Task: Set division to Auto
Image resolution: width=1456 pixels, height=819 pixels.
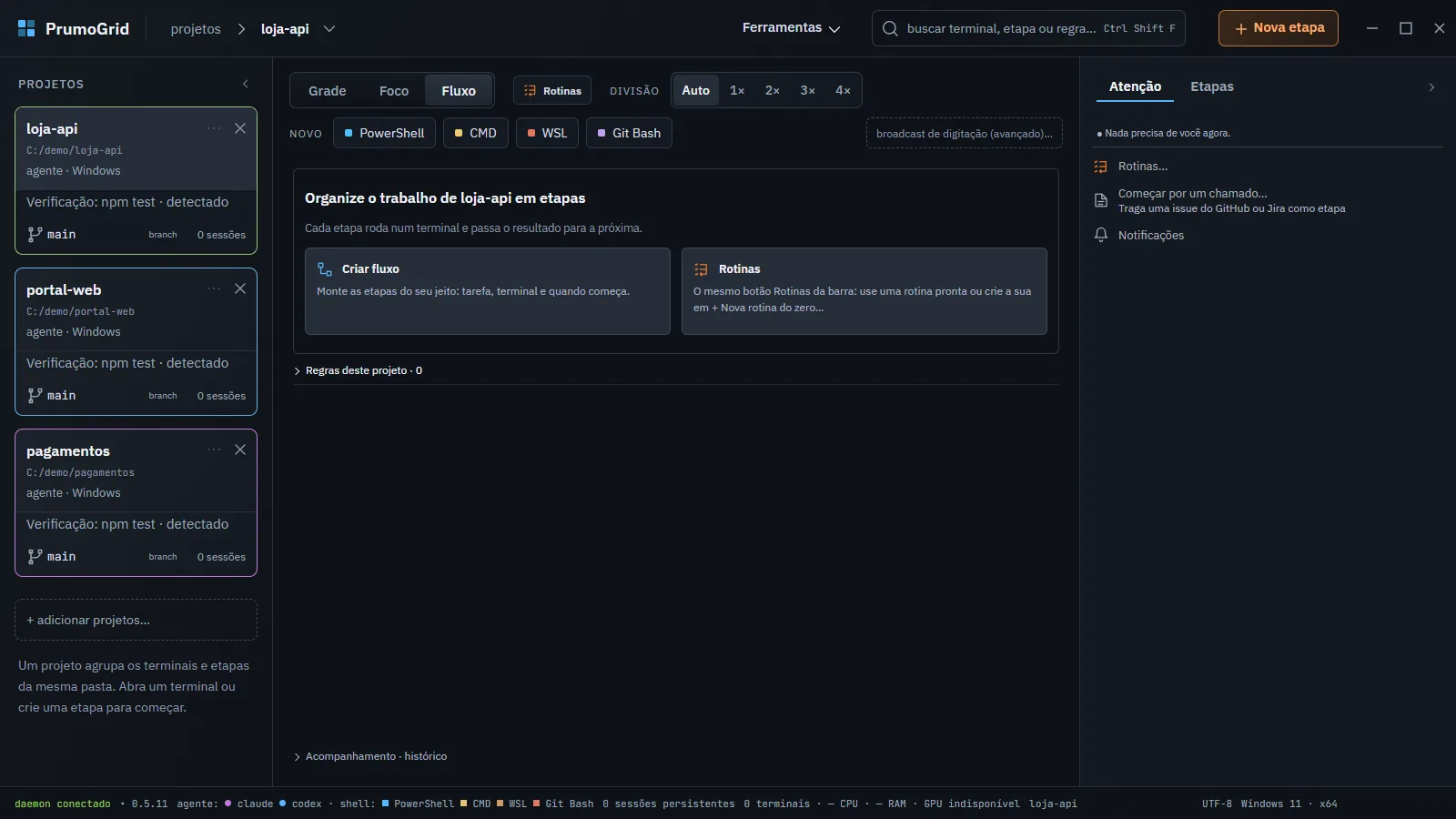Action: [696, 90]
